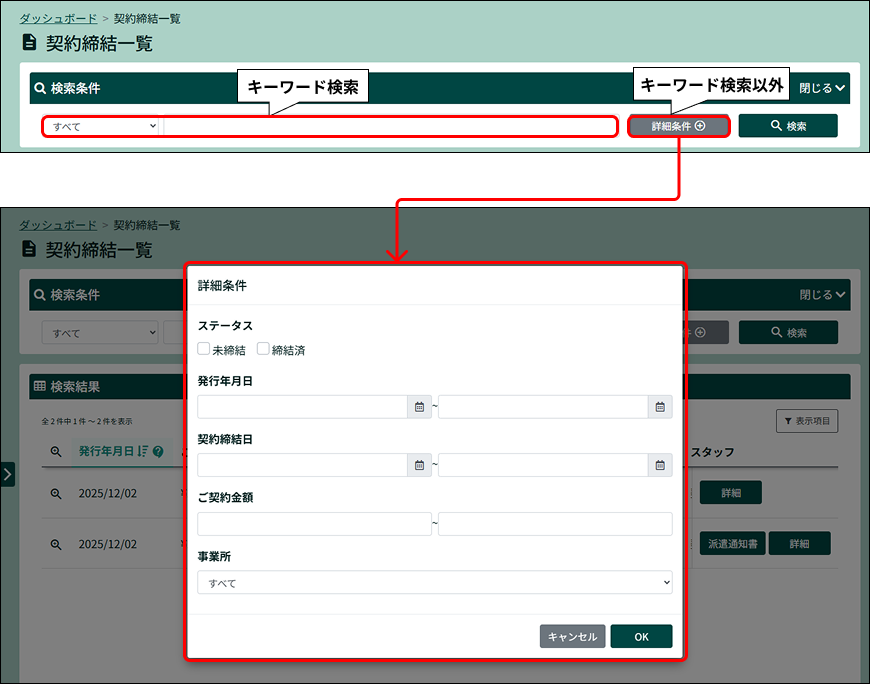Screen dimensions: 870x684
Task: Check the 締結済 status checkbox
Action: coord(263,349)
